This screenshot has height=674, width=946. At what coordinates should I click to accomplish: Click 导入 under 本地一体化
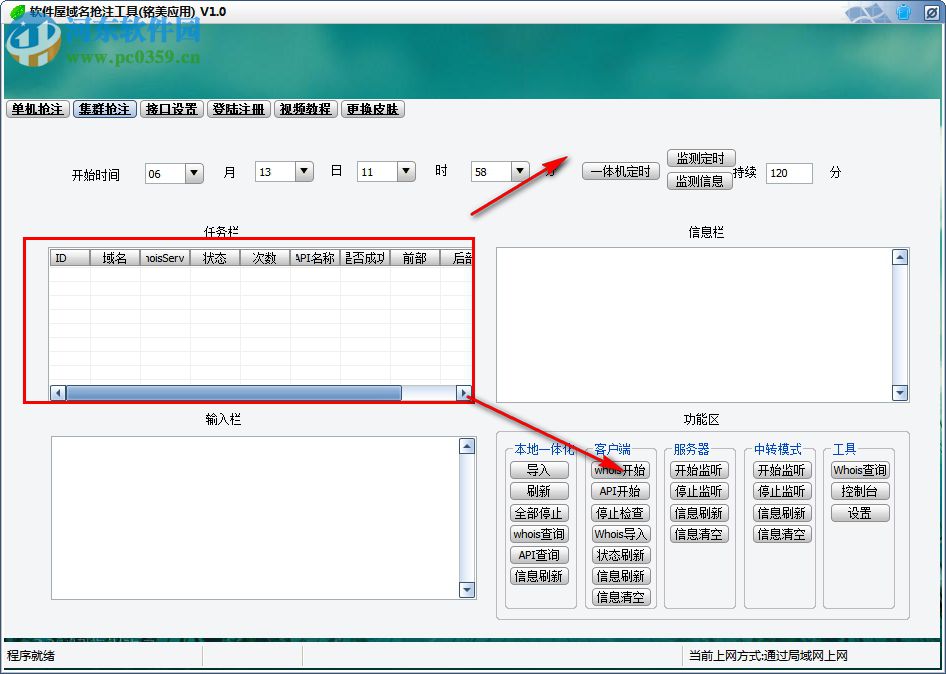click(539, 470)
